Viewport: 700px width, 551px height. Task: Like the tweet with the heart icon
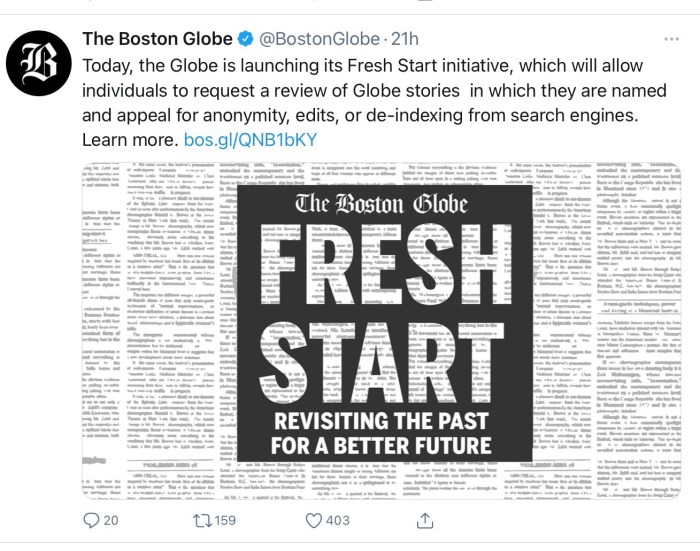[312, 520]
